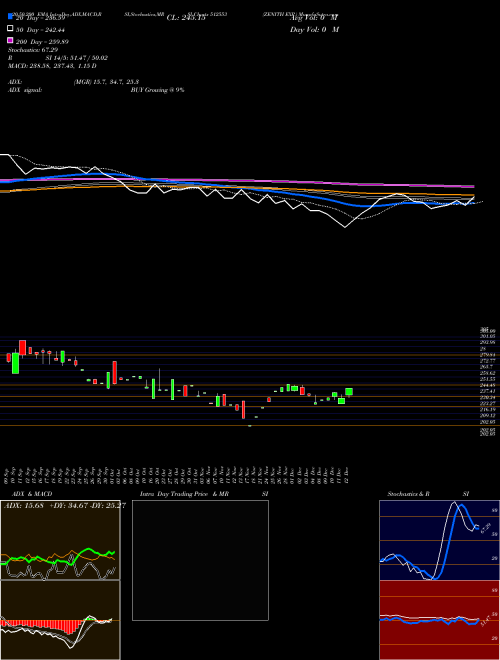Screen dimensions: 500x660
Task: Click the 'Stochastics: 67.29' readout
Action: pos(33,50)
